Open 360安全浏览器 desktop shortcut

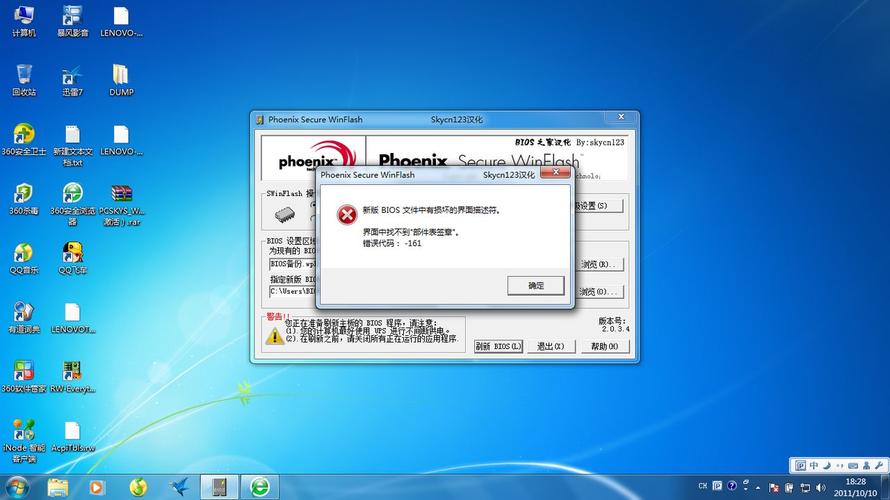[73, 204]
